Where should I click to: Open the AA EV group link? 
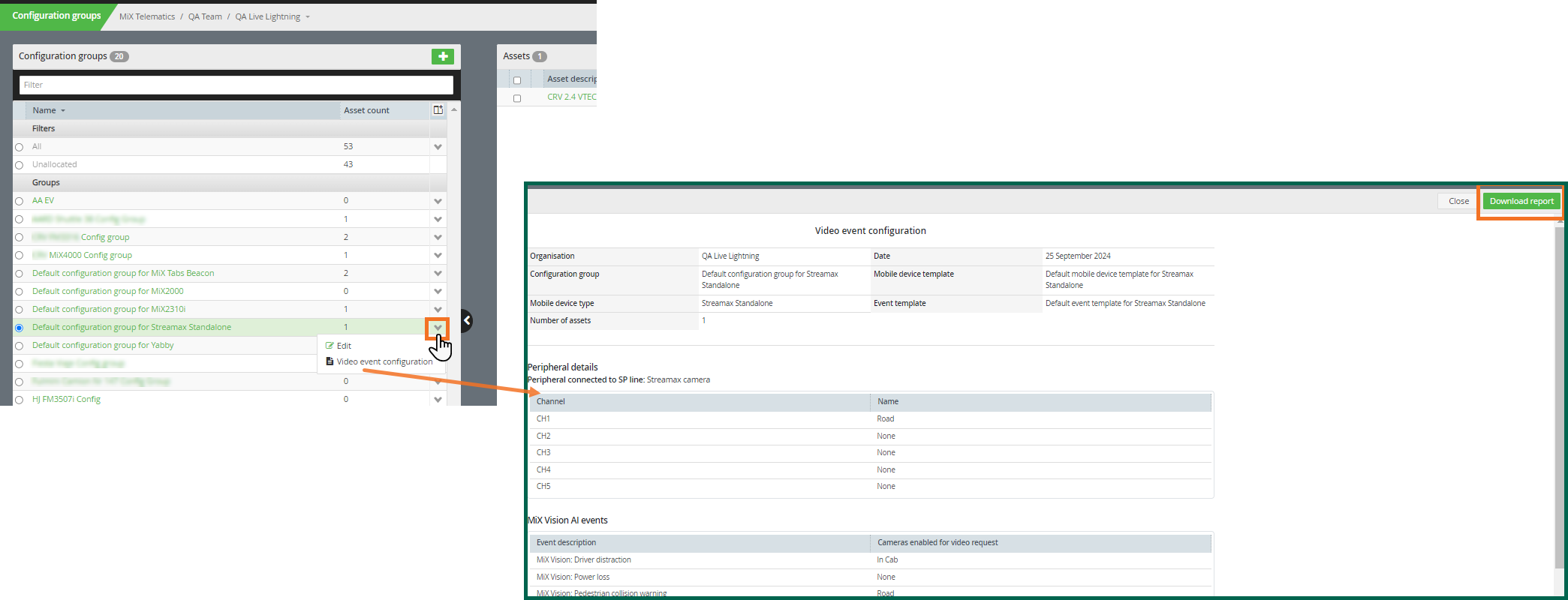(43, 200)
